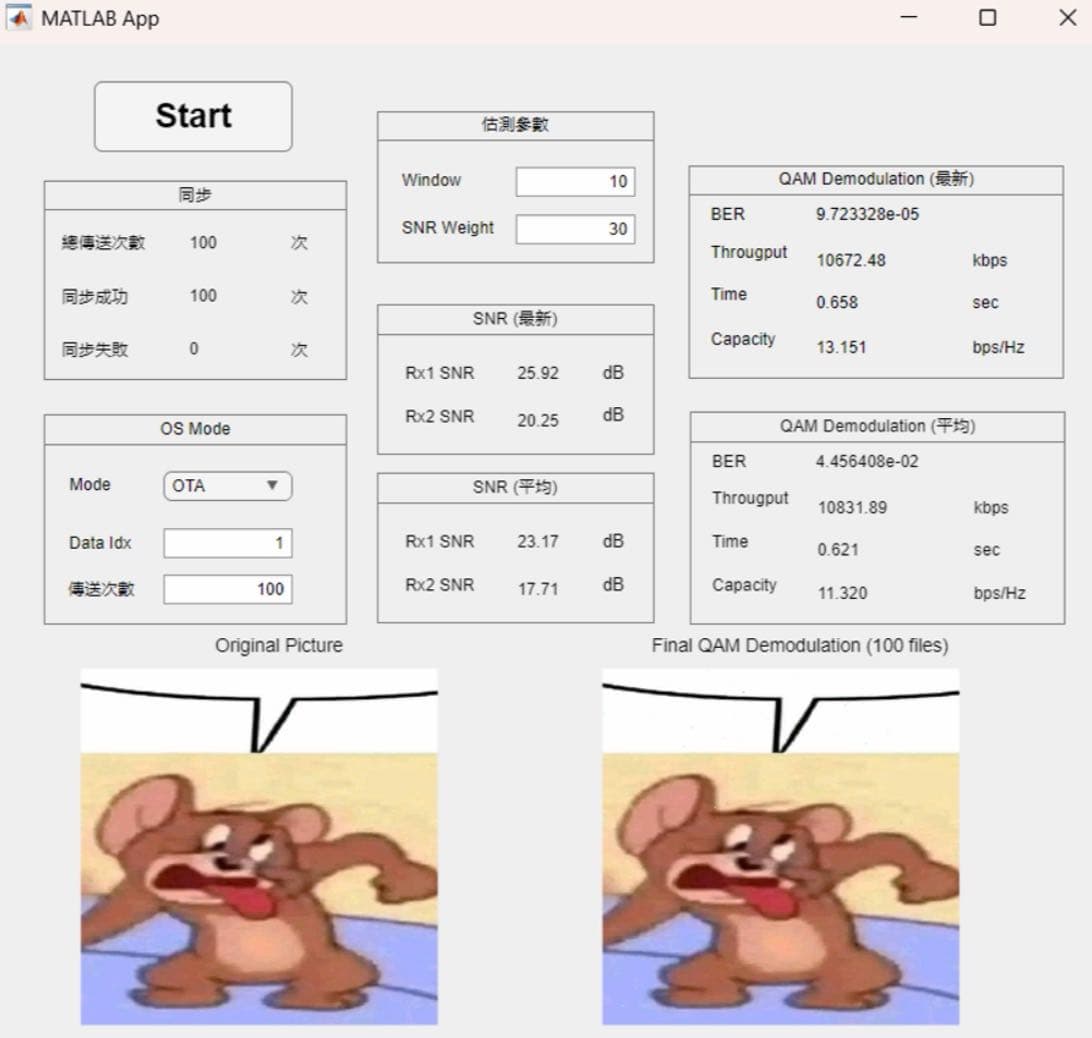Select the average BER value 4.456408e-02

(x=867, y=461)
